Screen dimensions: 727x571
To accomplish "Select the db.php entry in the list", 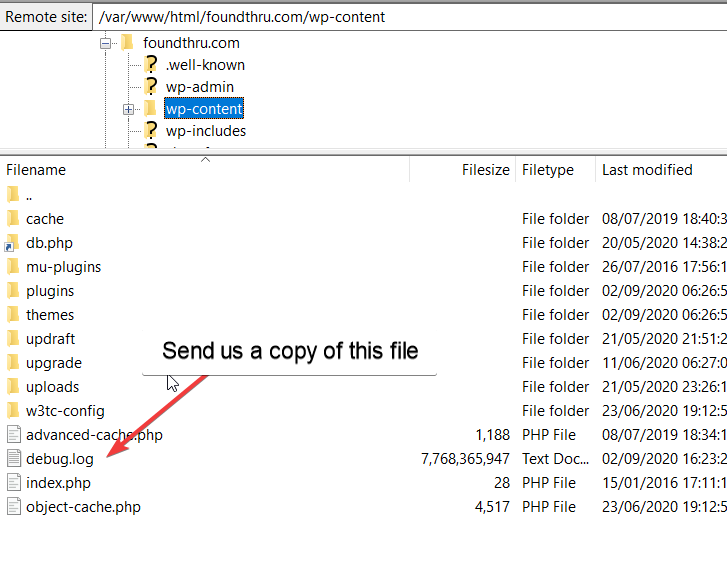I will pos(364,243).
